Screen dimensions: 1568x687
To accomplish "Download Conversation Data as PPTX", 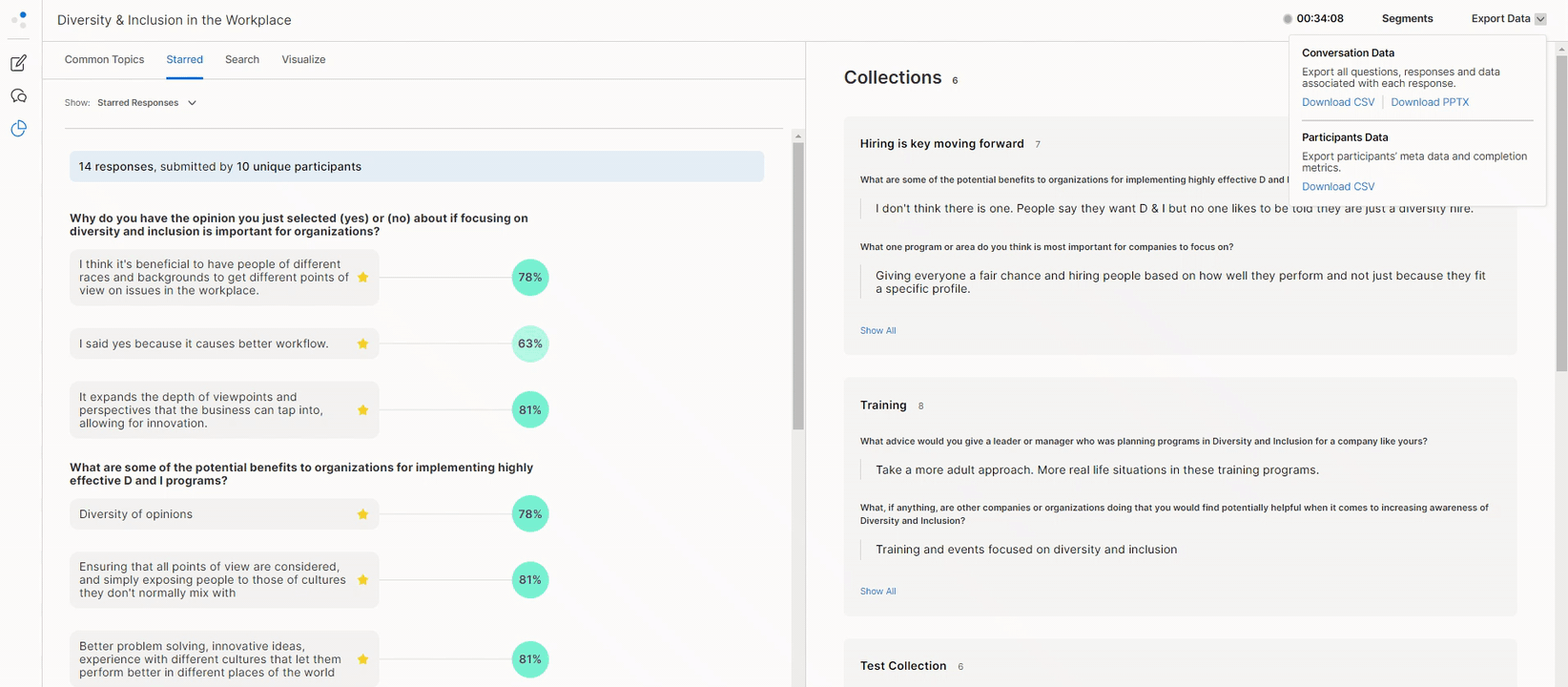I will pyautogui.click(x=1430, y=102).
